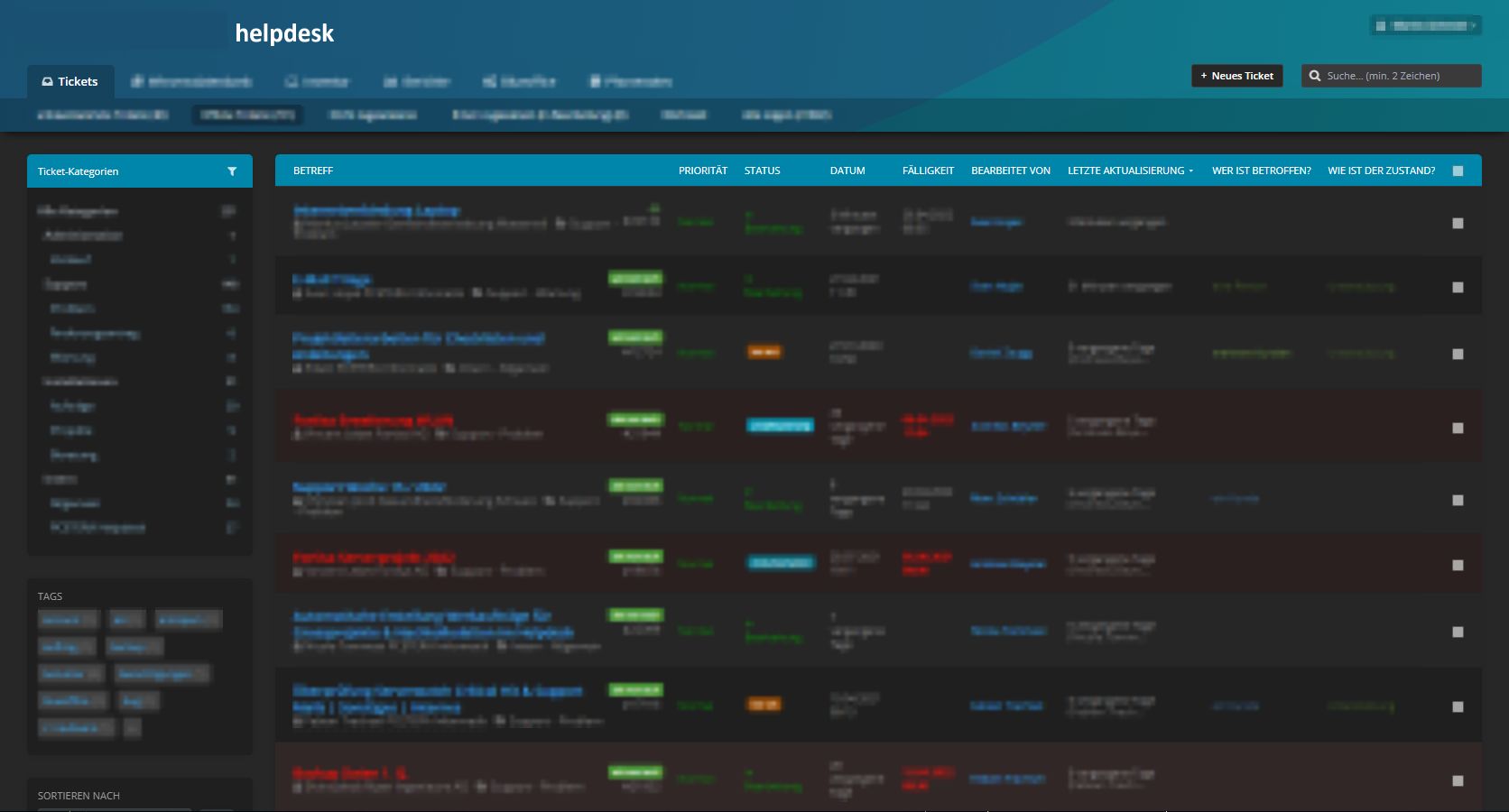Screen dimensions: 1509x812
Task: Click the helpdesk logo title
Action: pos(284,33)
